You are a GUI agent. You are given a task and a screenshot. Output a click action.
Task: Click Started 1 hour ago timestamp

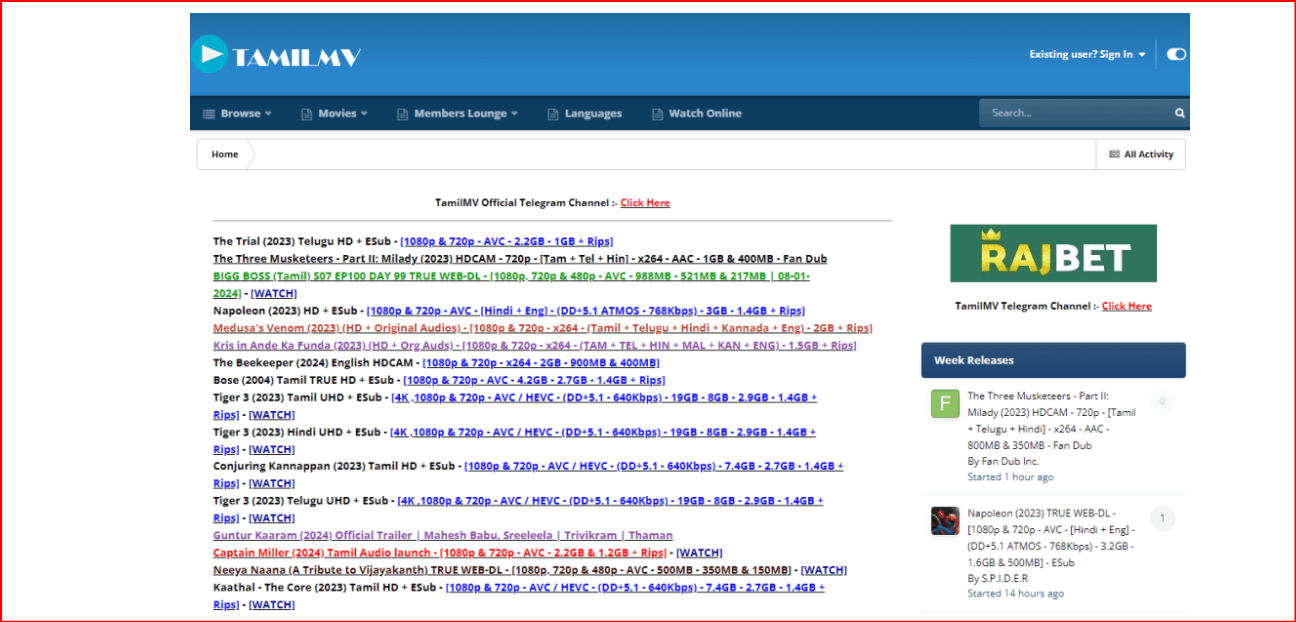click(1010, 477)
